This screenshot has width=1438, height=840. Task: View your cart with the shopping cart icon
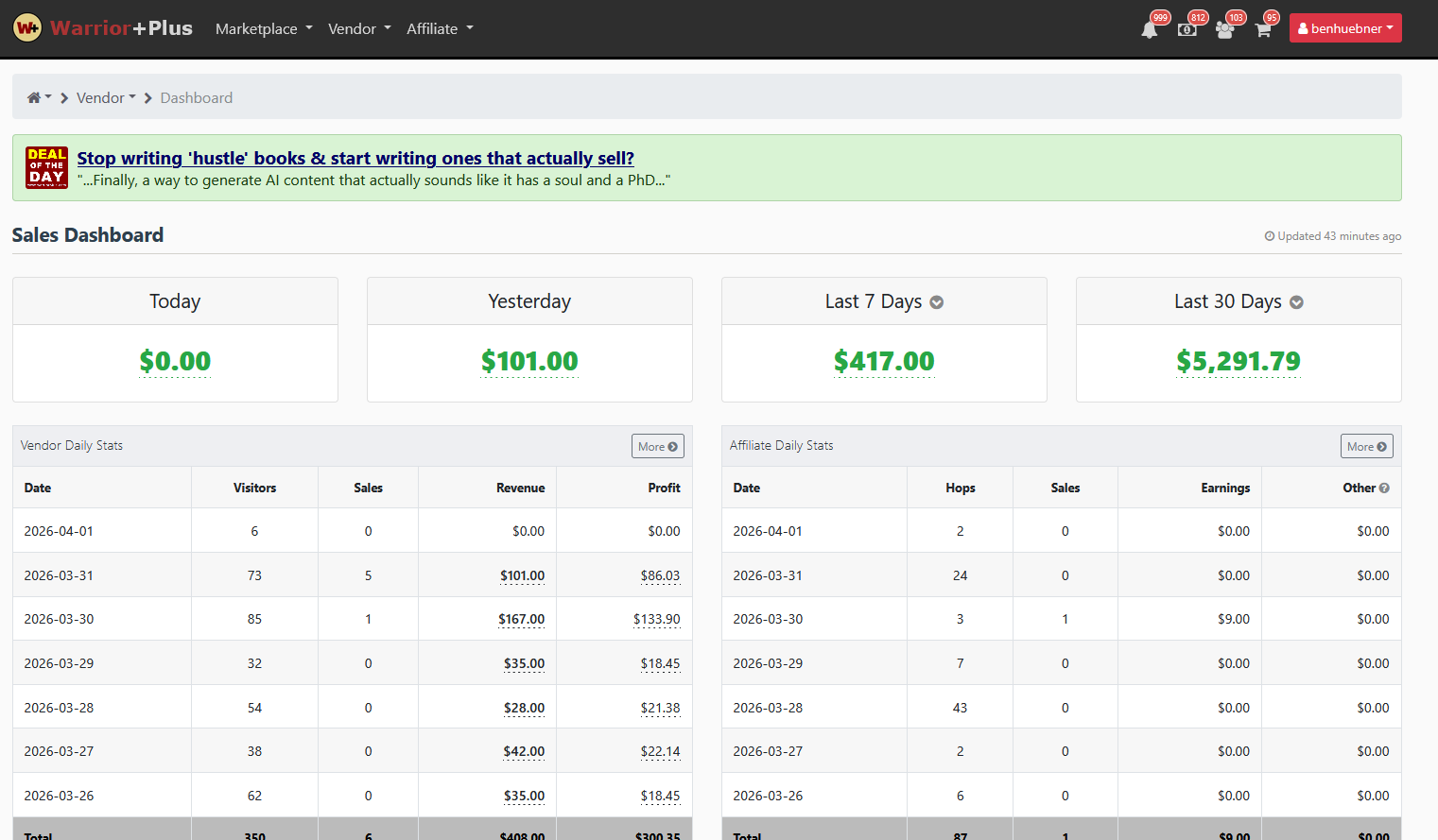1262,28
